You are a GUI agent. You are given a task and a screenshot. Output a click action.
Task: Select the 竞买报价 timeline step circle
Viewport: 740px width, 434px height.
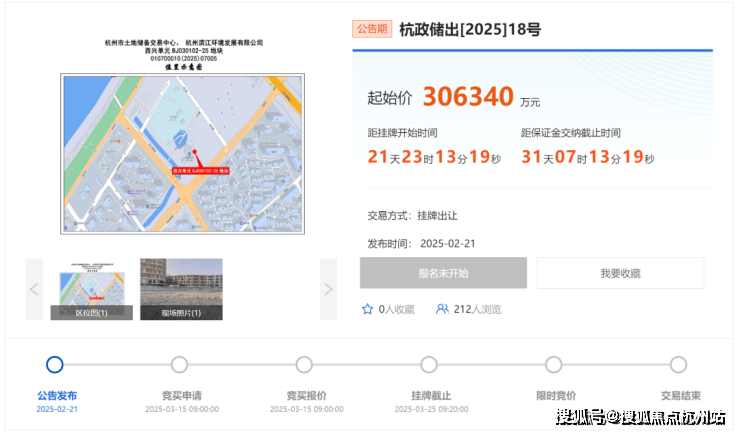click(304, 365)
